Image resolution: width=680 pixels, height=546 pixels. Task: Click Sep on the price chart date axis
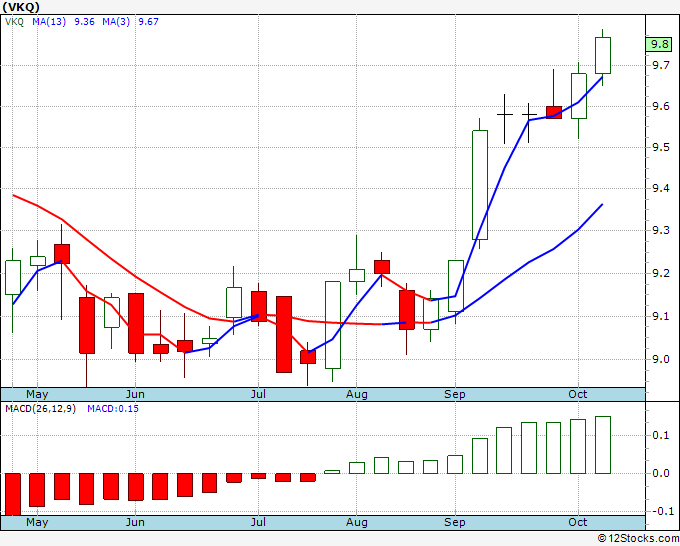(x=454, y=395)
